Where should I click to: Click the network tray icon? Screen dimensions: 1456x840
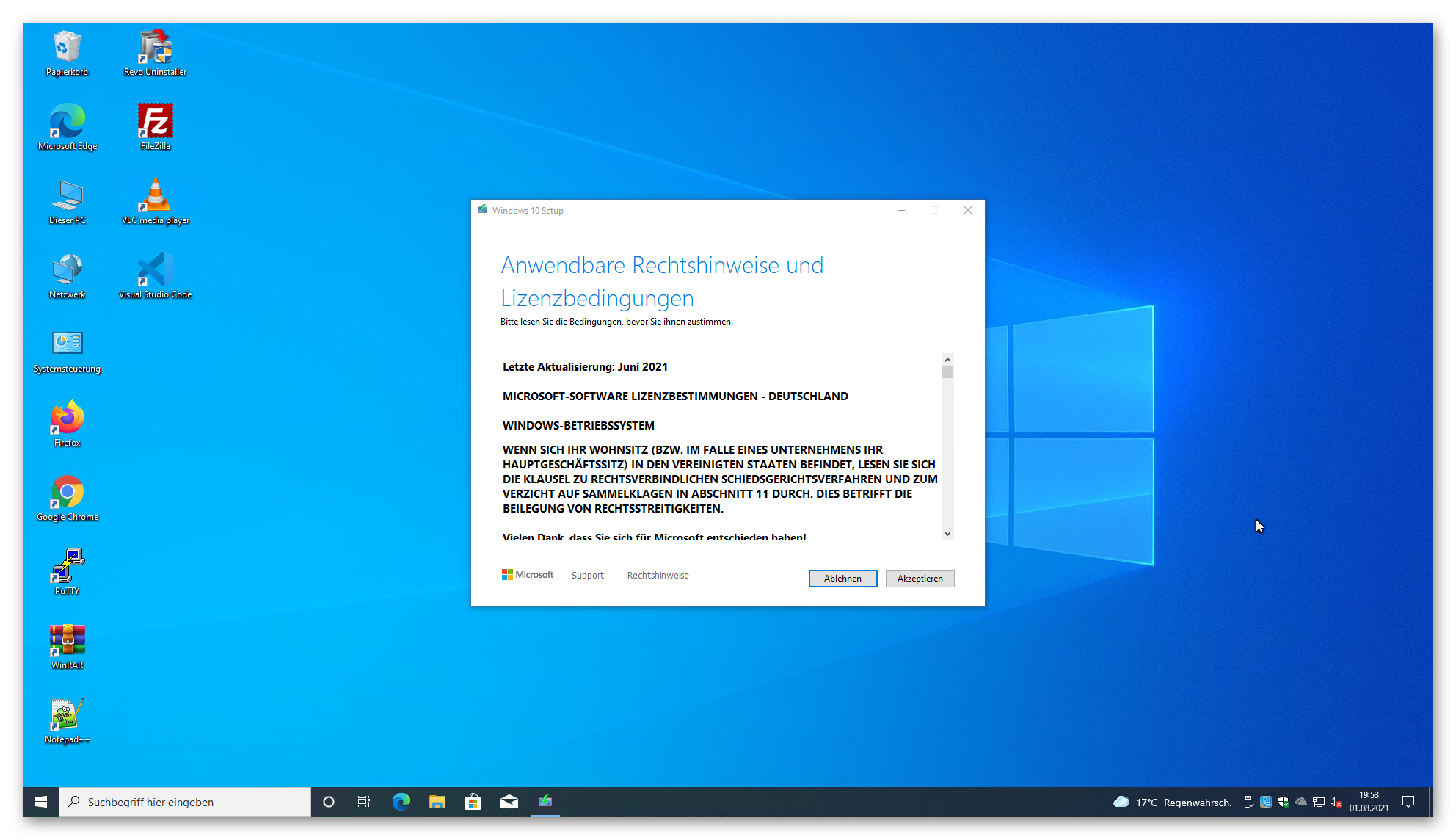coord(1319,802)
